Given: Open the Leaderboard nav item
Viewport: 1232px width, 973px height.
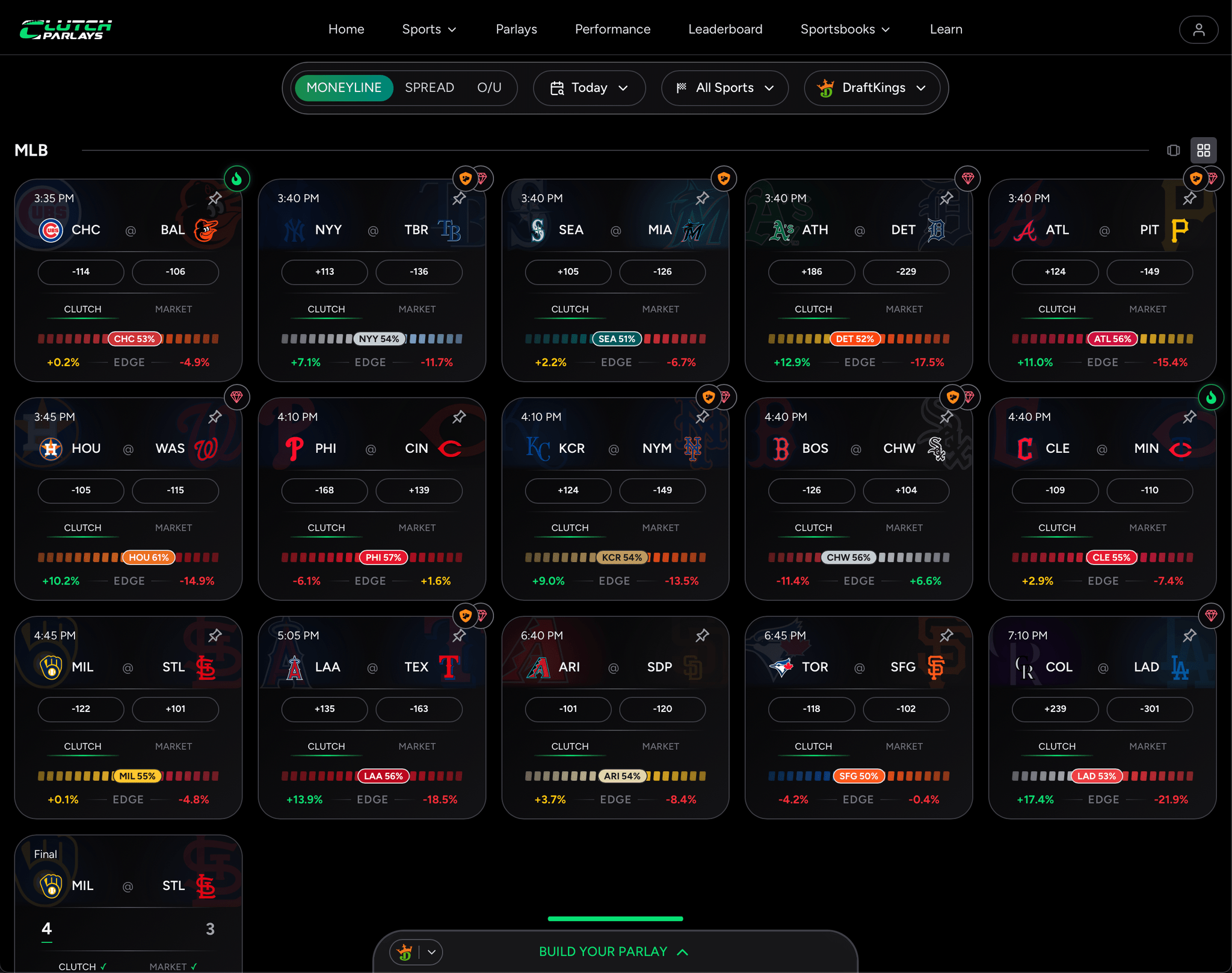Looking at the screenshot, I should pos(725,29).
